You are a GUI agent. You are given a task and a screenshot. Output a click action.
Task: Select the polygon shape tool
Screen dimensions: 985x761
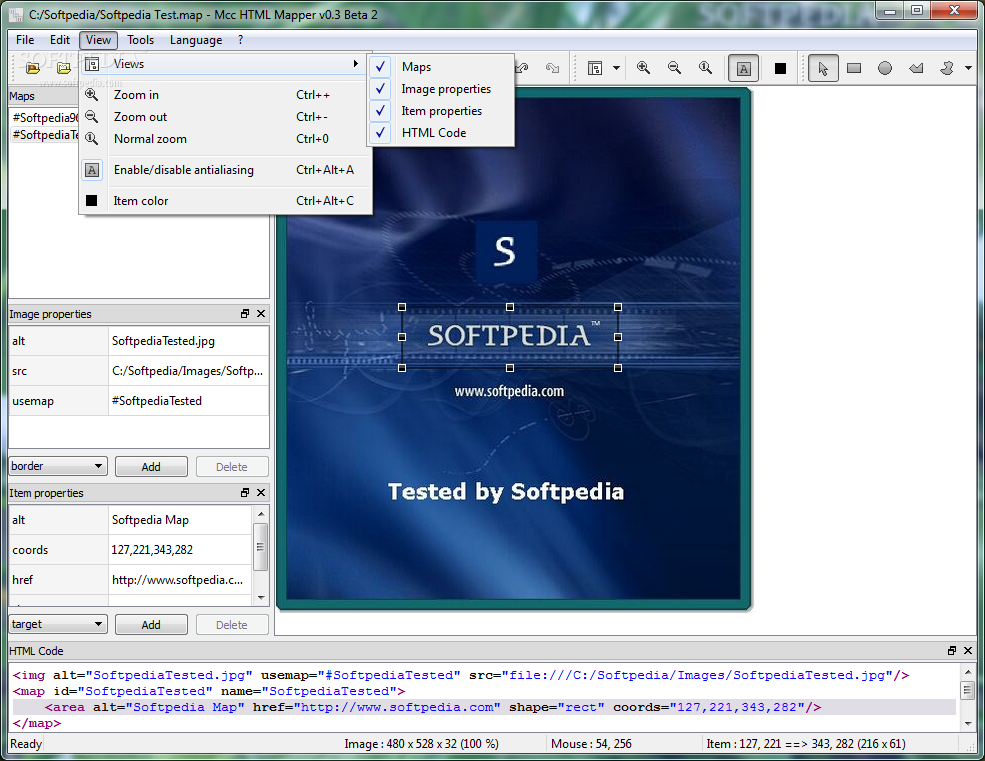point(916,68)
